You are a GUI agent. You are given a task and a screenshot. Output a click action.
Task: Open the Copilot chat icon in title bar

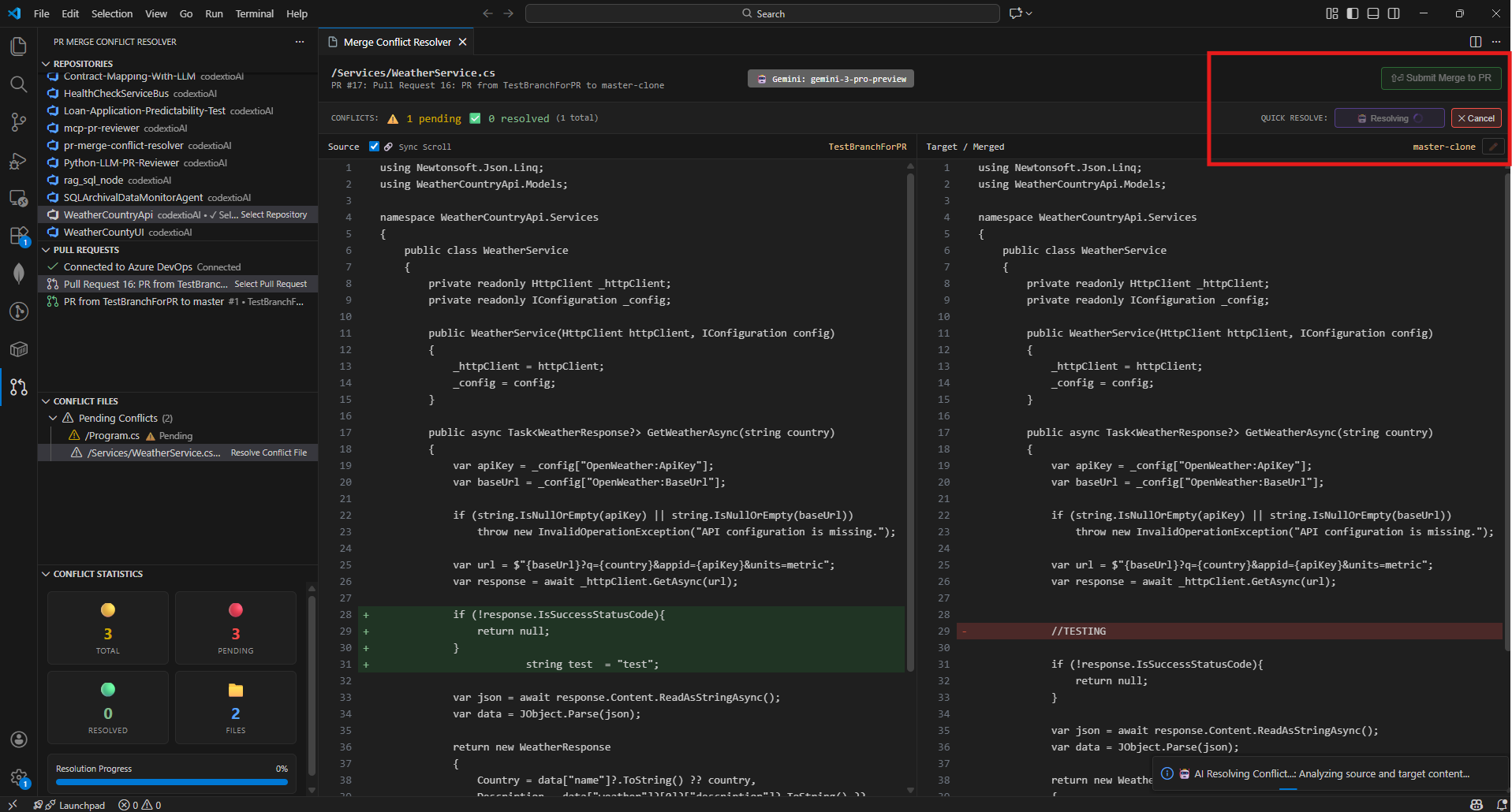click(x=1015, y=13)
